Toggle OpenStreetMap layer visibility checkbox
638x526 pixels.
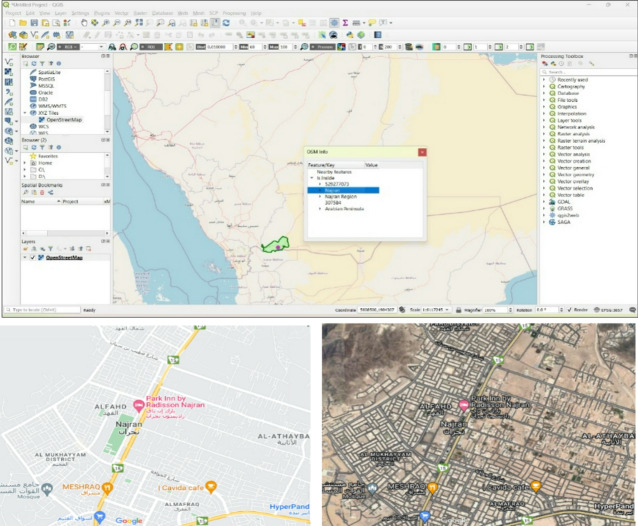33,258
